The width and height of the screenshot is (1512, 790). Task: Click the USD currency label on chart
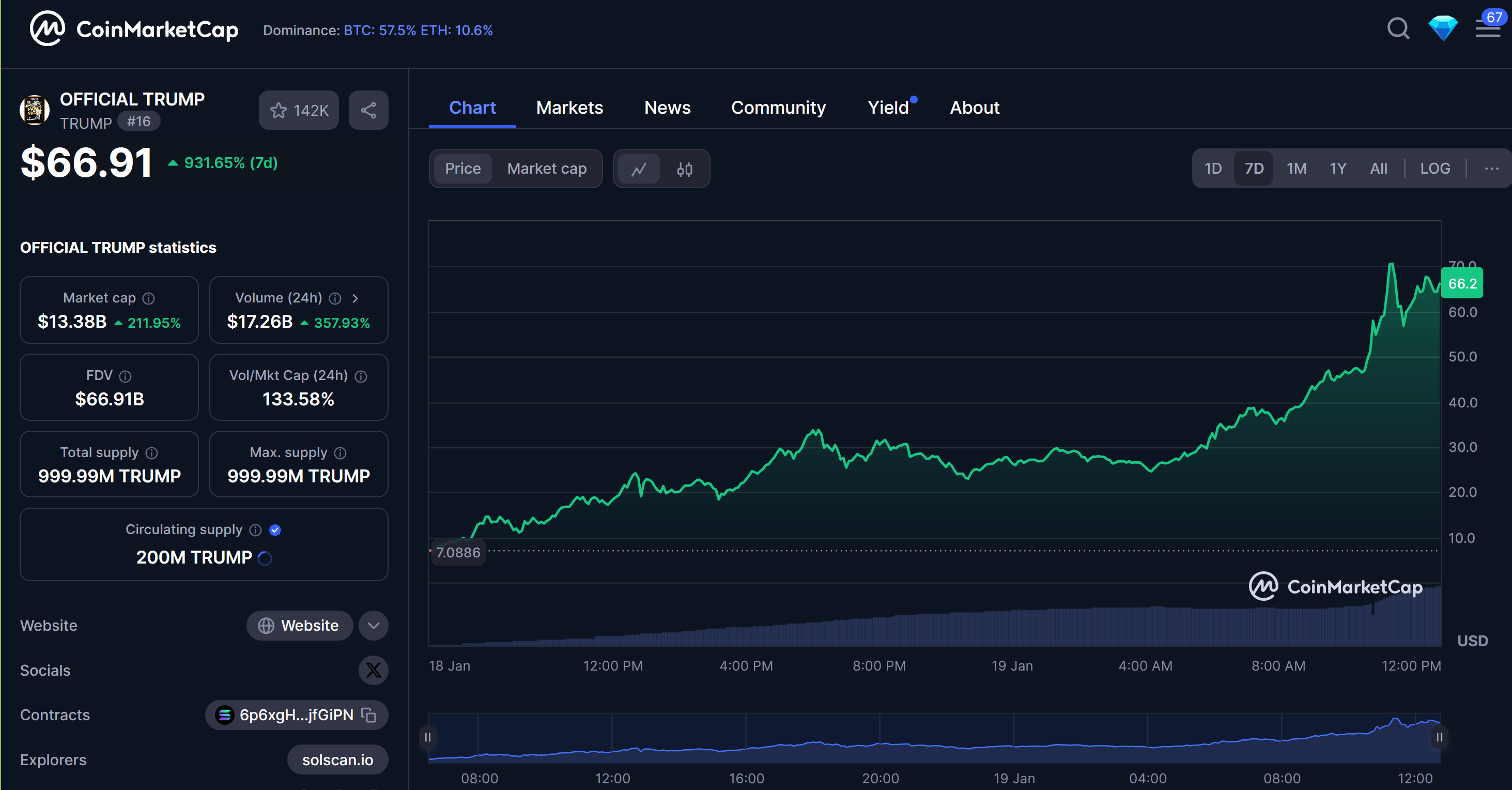(x=1472, y=641)
